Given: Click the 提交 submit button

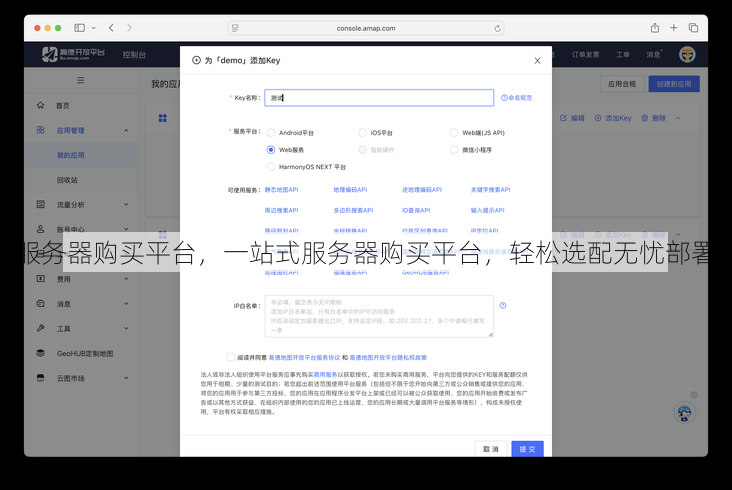Looking at the screenshot, I should pyautogui.click(x=528, y=448).
